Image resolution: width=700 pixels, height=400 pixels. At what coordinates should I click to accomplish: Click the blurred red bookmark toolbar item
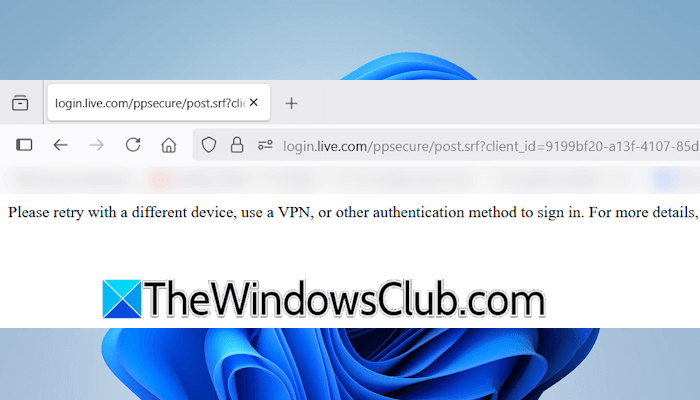pyautogui.click(x=161, y=180)
